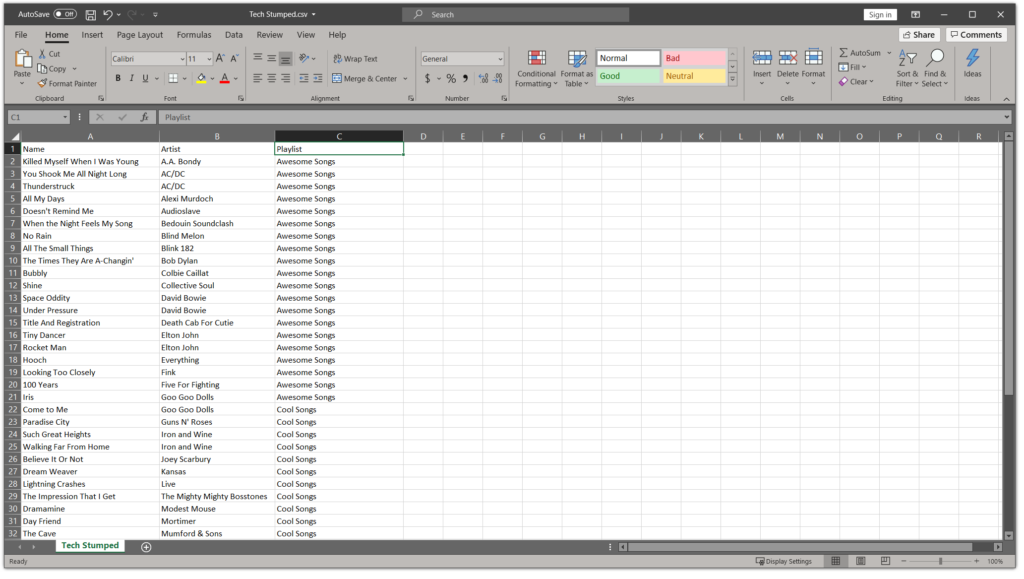Switch to the Page Layout tab
Image resolution: width=1024 pixels, height=579 pixels.
point(140,35)
